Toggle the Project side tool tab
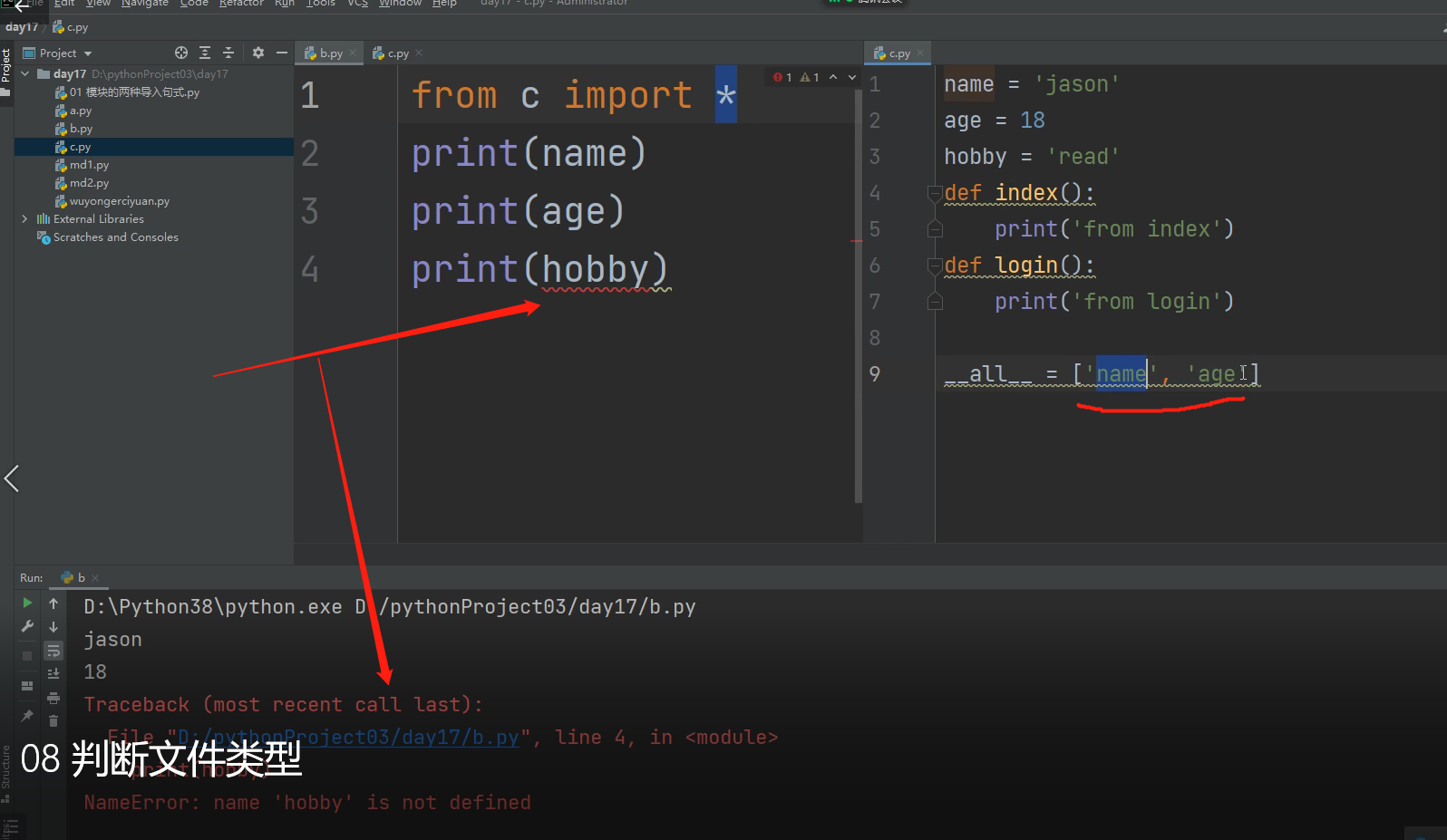The width and height of the screenshot is (1447, 840). pyautogui.click(x=6, y=72)
